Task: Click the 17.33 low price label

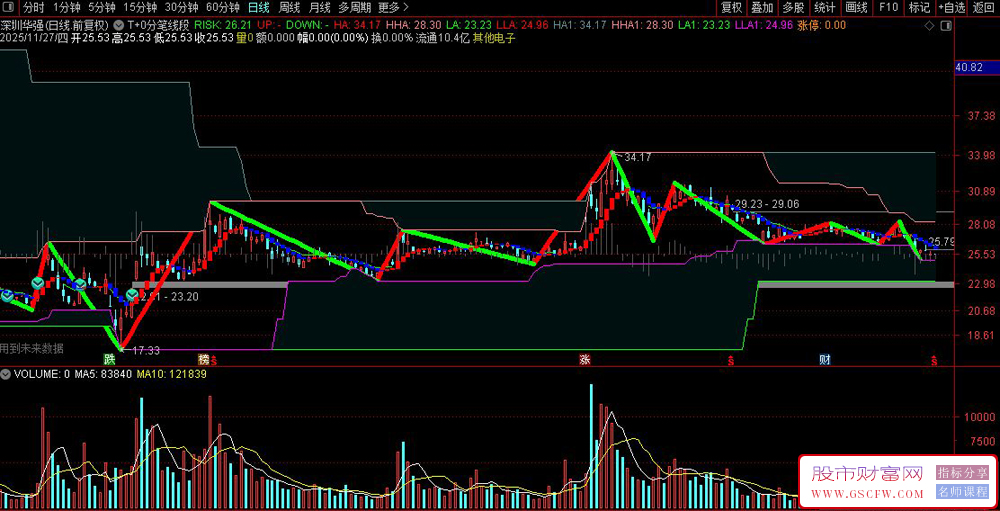Action: 147,350
